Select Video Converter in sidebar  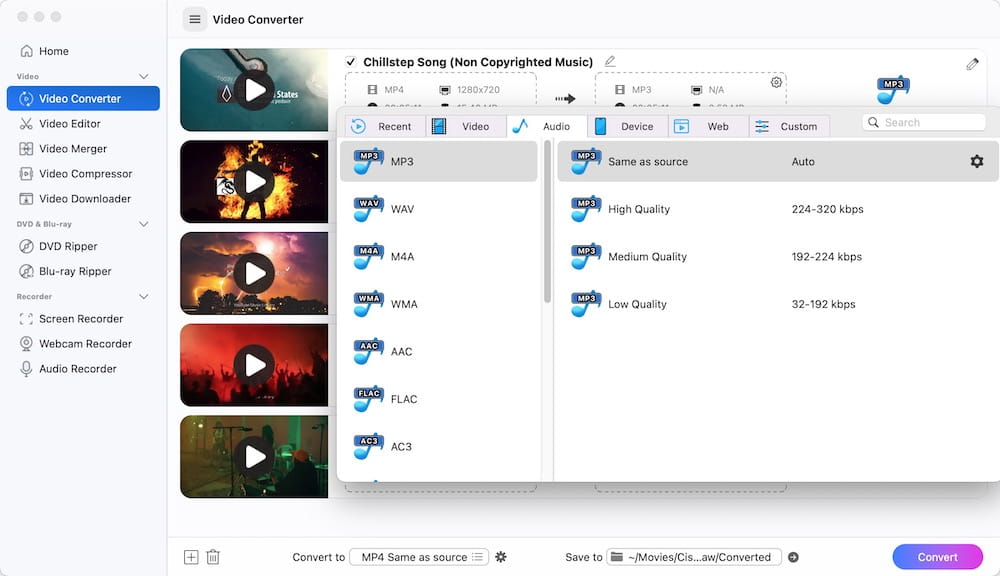click(x=83, y=98)
